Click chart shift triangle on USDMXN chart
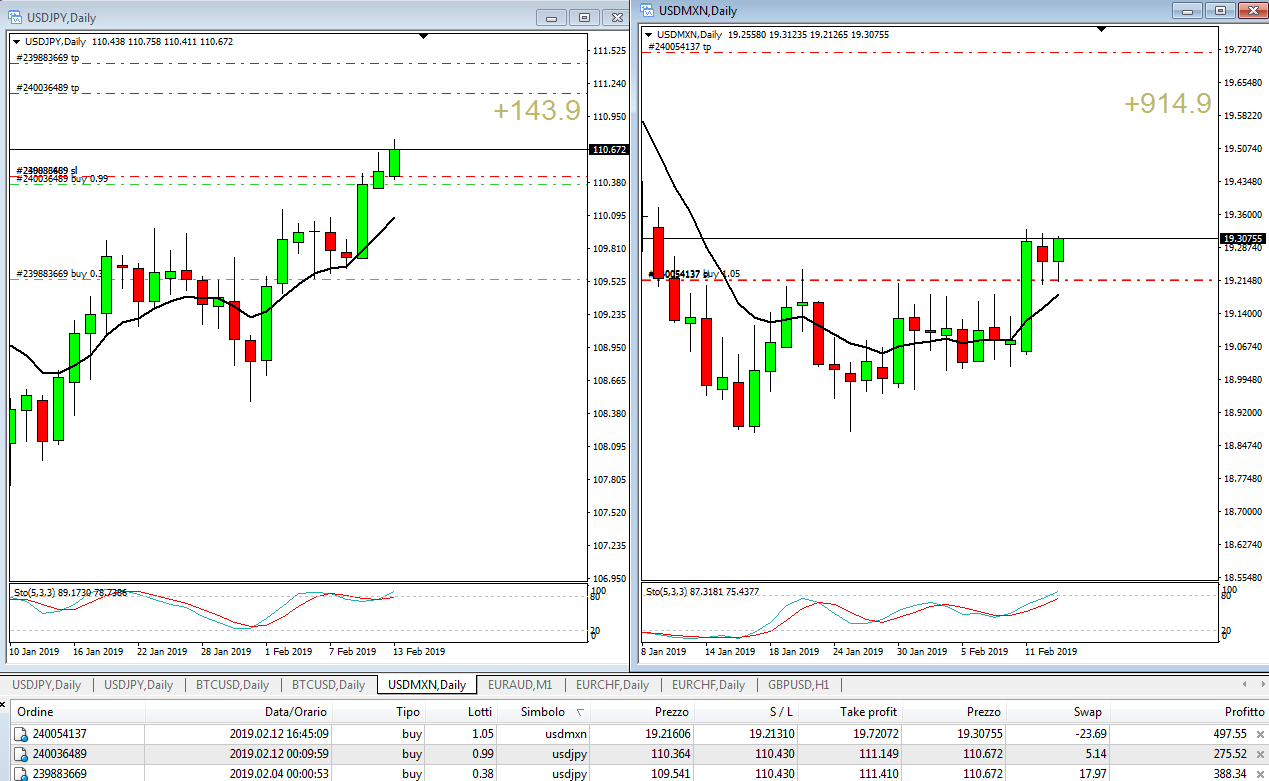Screen dimensions: 1269x781 [1101, 29]
